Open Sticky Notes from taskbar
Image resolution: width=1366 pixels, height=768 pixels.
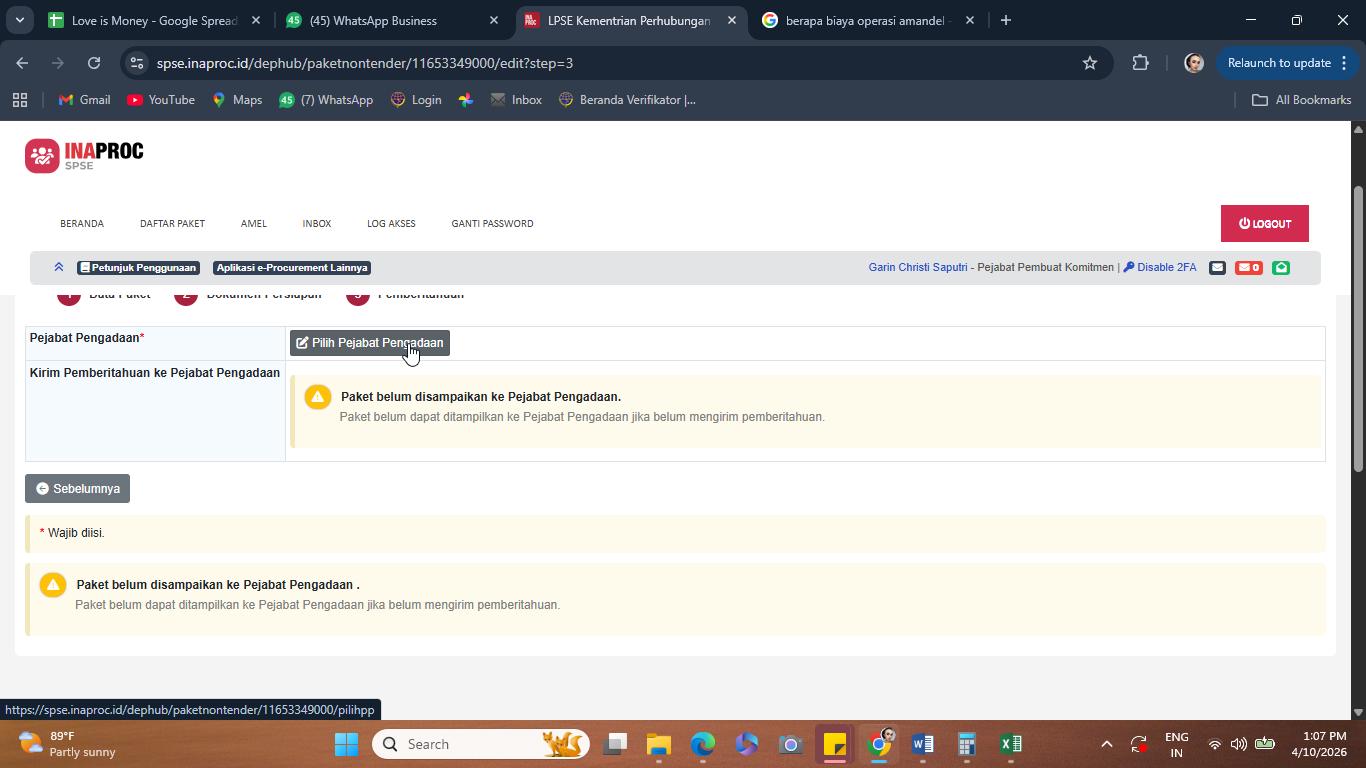point(835,744)
